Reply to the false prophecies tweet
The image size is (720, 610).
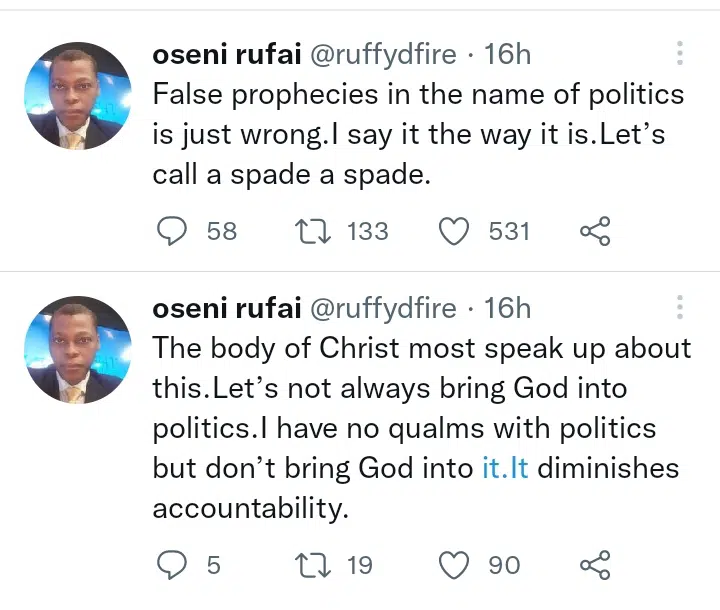[172, 231]
